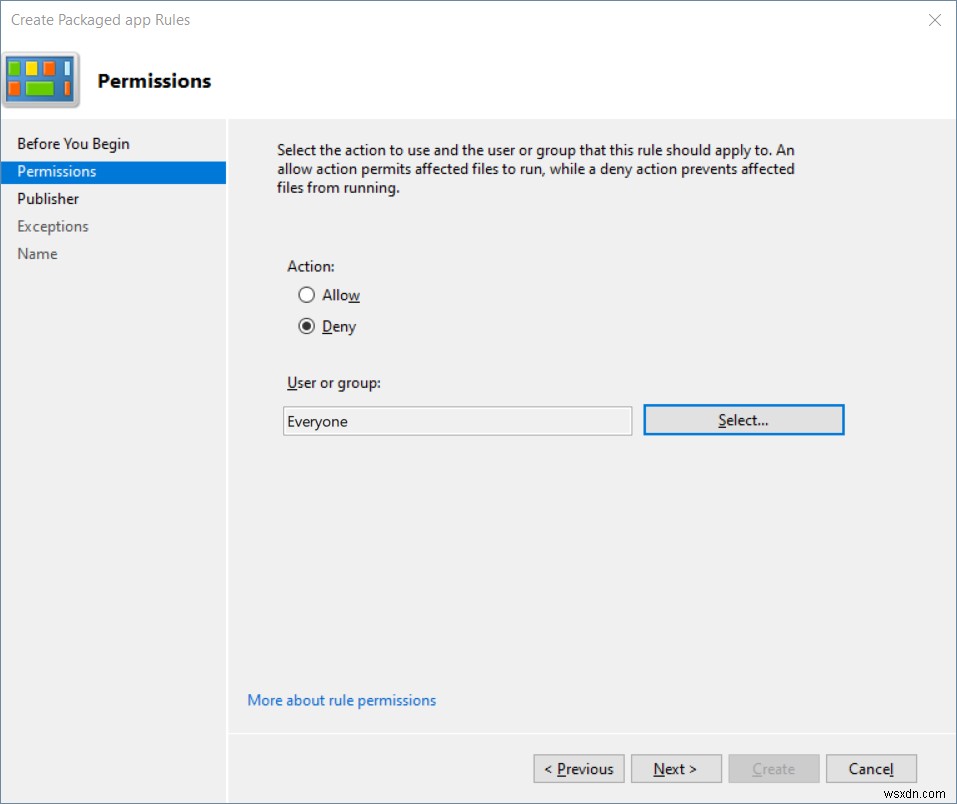
Task: Go back using the Previous button
Action: pos(578,768)
